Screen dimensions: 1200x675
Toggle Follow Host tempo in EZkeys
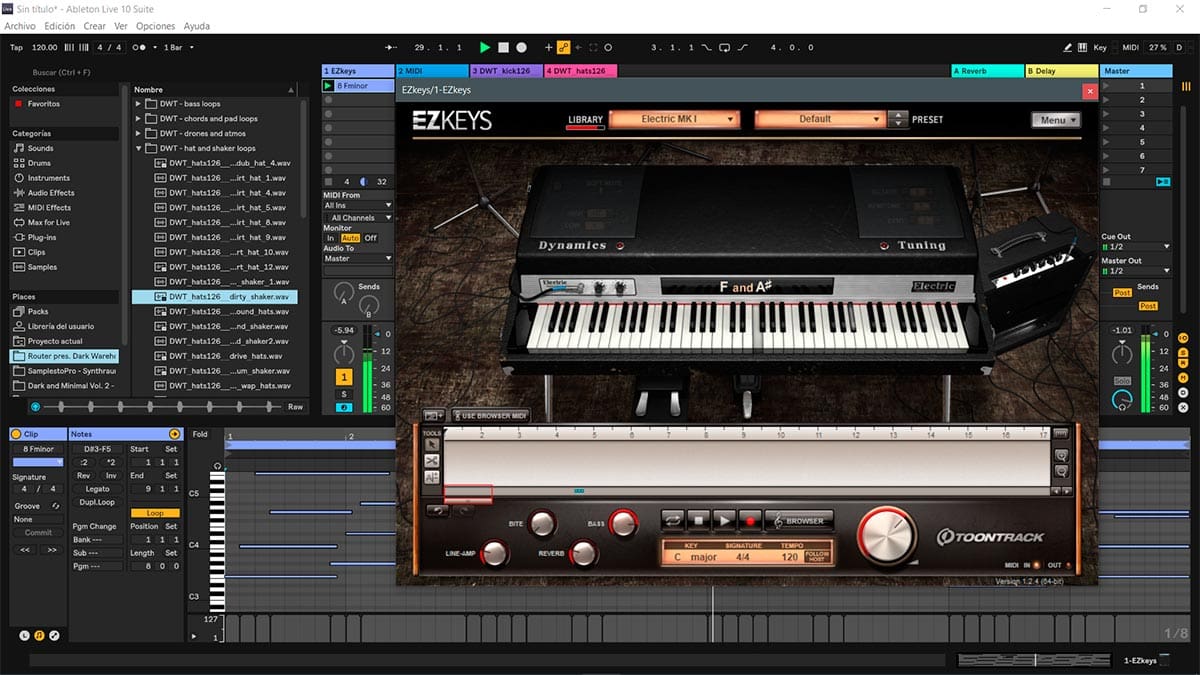818,554
